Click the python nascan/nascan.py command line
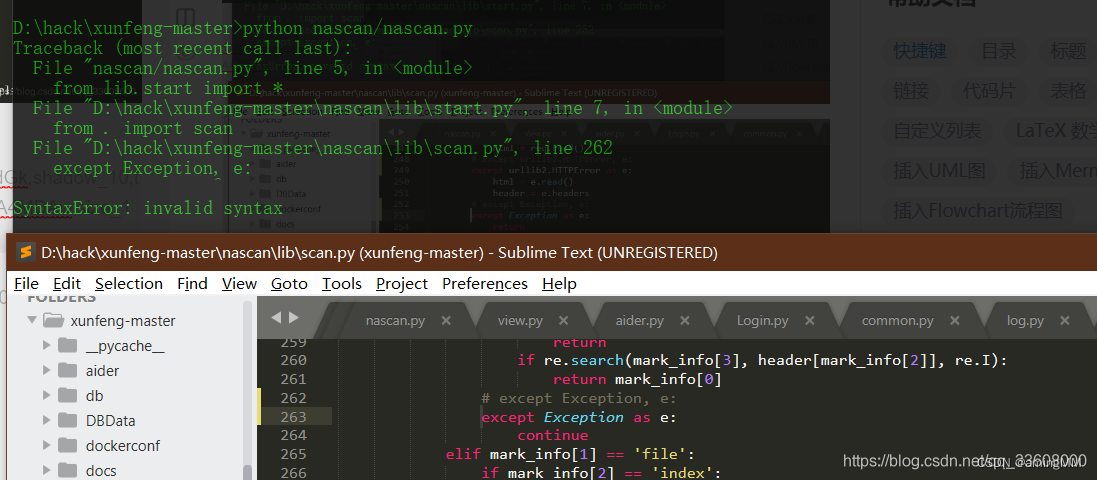1097x480 pixels. (x=242, y=29)
